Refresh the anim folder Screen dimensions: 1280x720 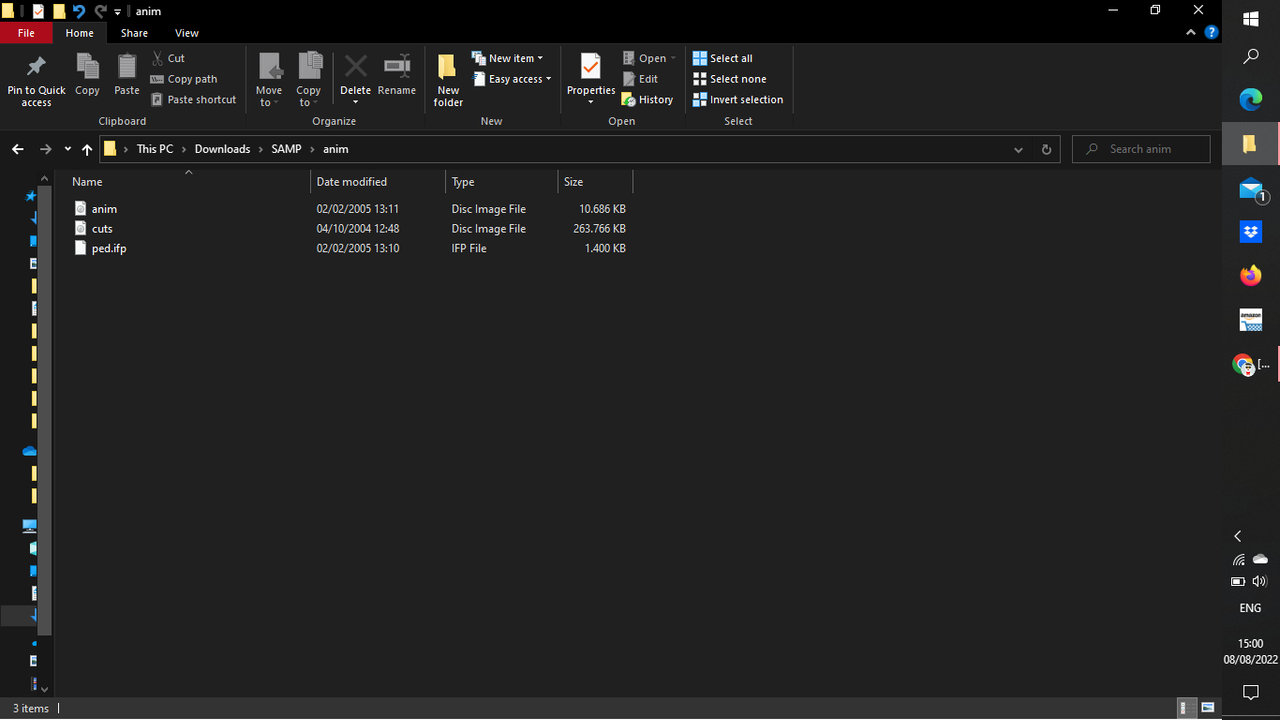(x=1046, y=149)
